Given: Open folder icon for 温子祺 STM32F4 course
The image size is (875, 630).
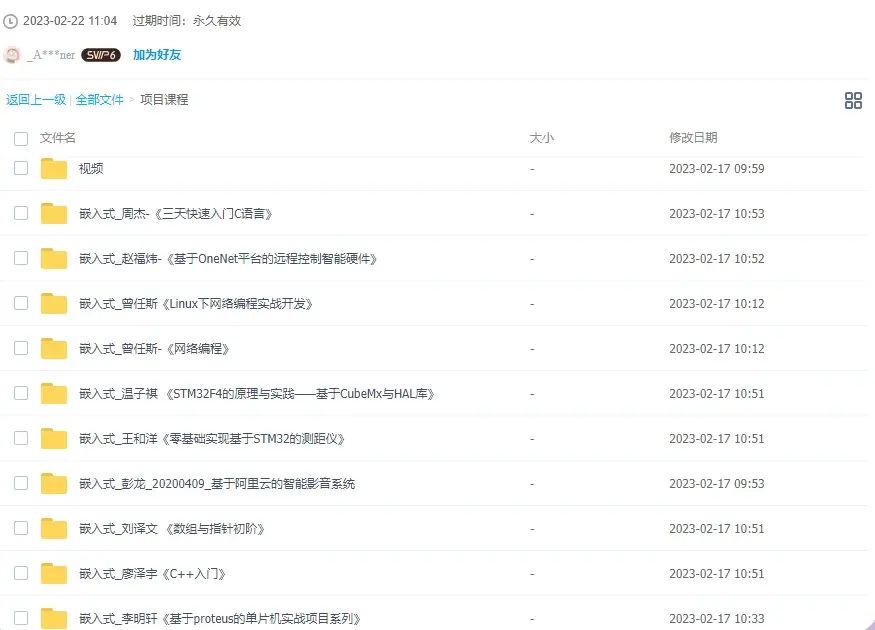Looking at the screenshot, I should point(54,394).
